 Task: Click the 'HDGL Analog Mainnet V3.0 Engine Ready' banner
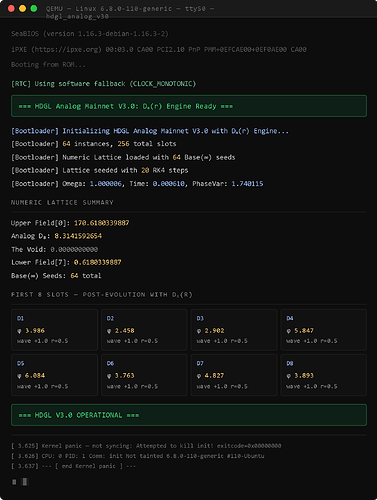[189, 106]
